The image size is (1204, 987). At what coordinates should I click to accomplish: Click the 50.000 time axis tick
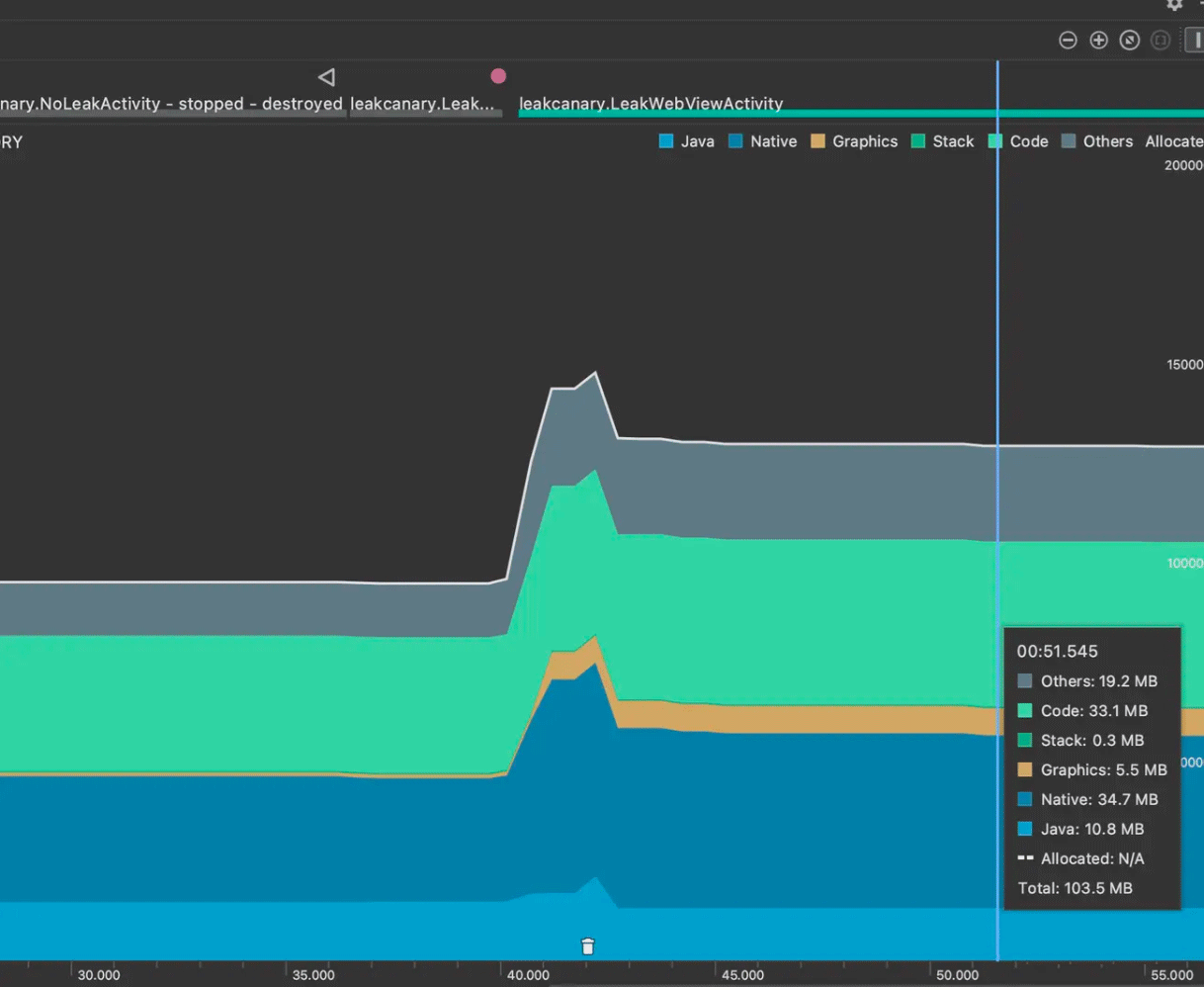(x=958, y=975)
